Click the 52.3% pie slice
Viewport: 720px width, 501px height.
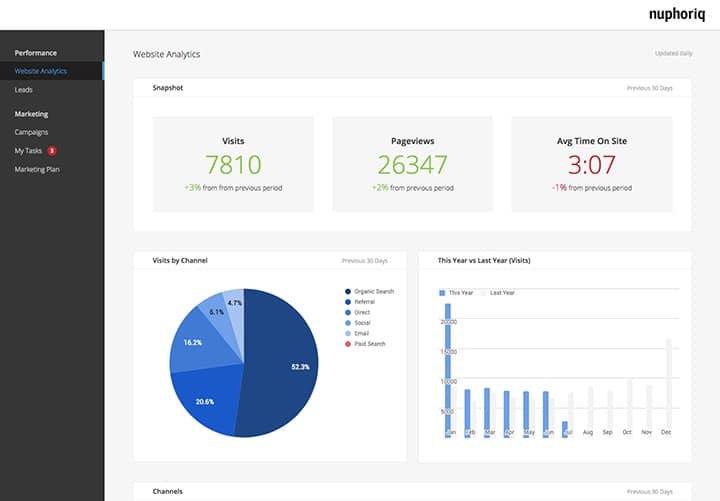click(x=280, y=363)
